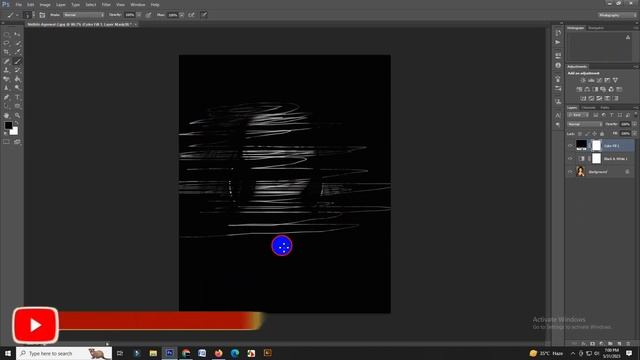Toggle the lock all button
Screen dimensions: 640x360
(x=602, y=133)
